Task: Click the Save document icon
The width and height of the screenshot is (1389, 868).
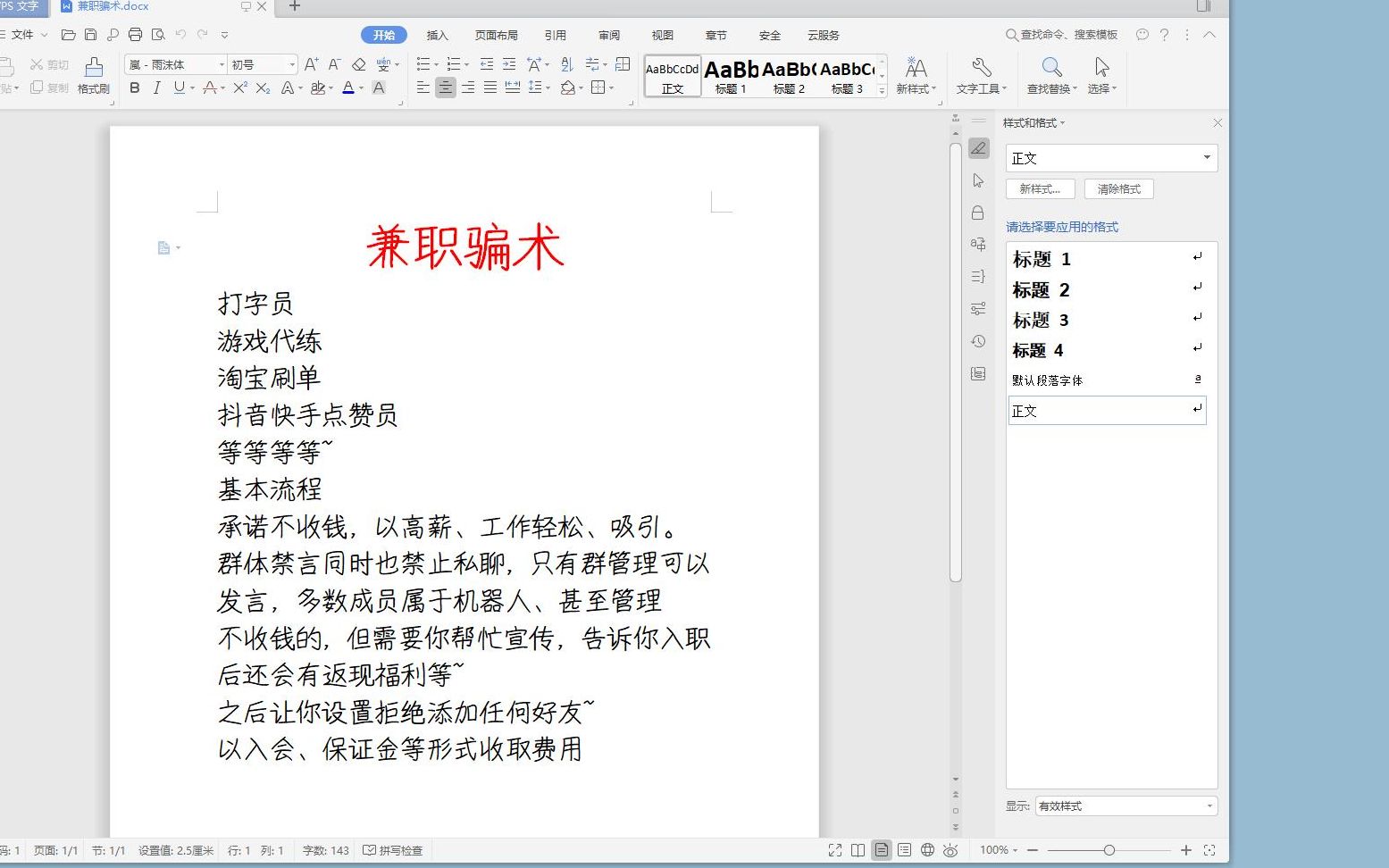Action: (x=90, y=35)
